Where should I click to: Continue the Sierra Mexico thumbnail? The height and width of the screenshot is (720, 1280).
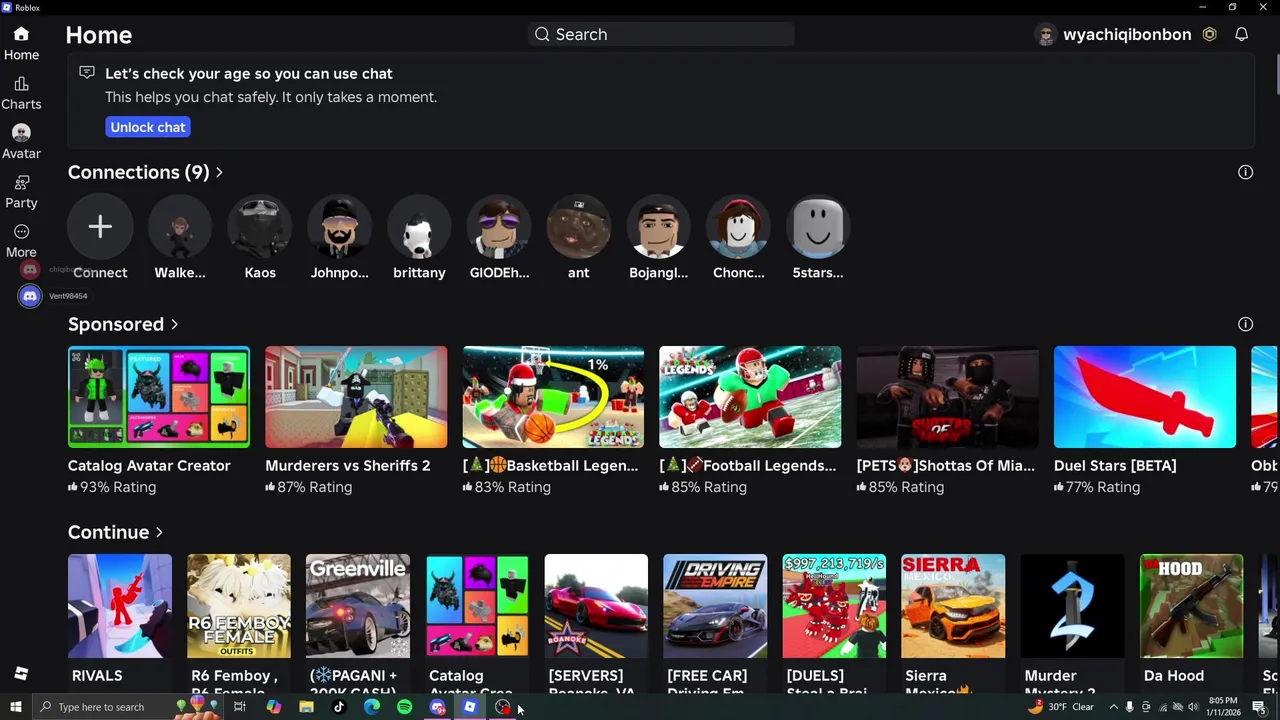[x=953, y=606]
